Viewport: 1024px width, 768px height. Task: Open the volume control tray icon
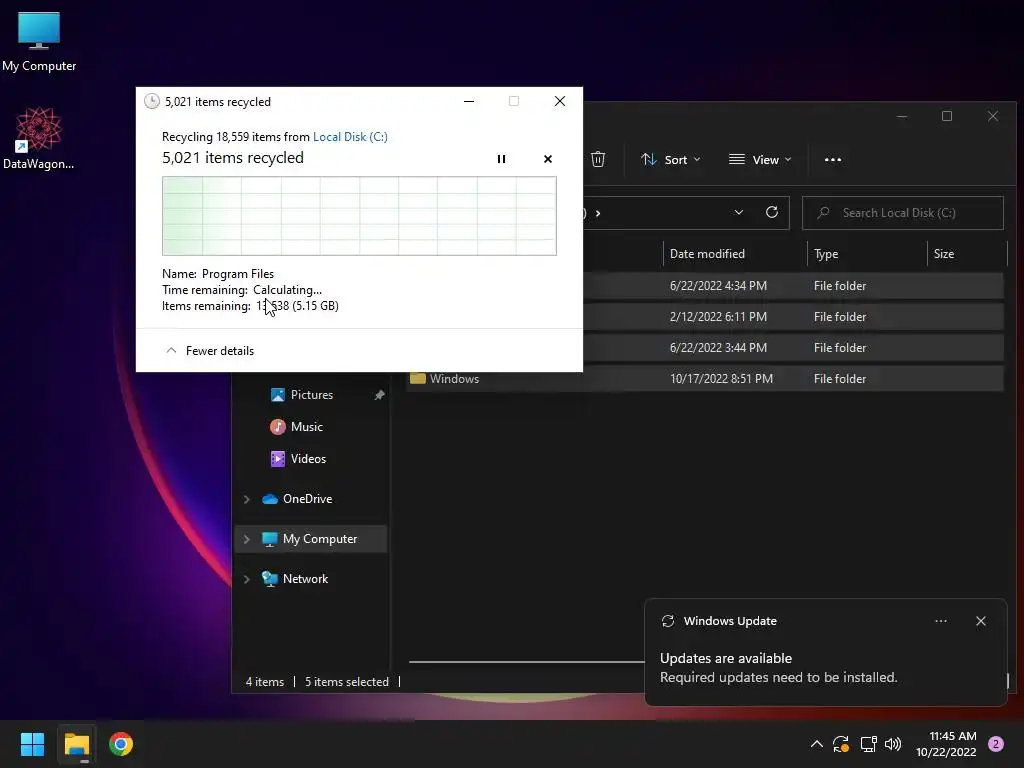point(893,744)
